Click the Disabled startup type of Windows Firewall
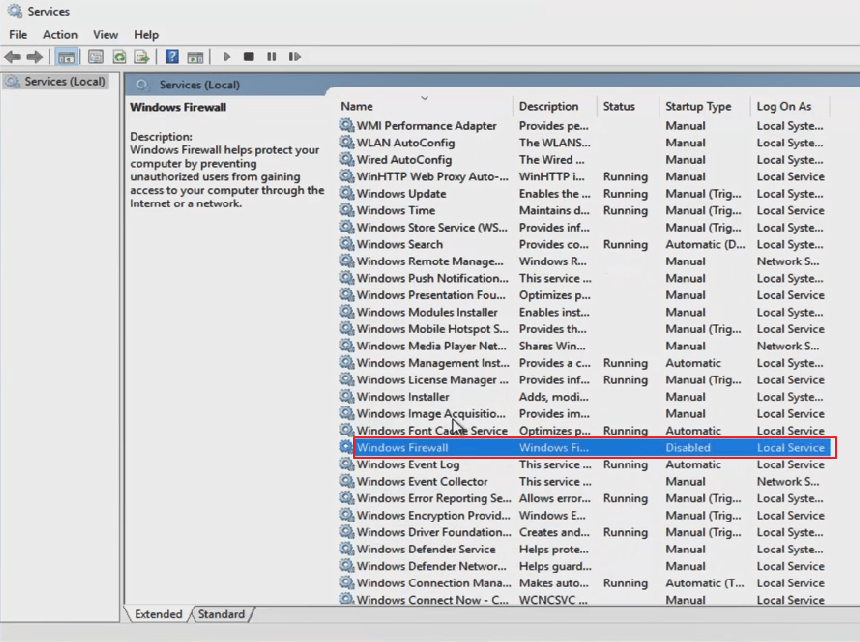860x642 pixels. 688,447
